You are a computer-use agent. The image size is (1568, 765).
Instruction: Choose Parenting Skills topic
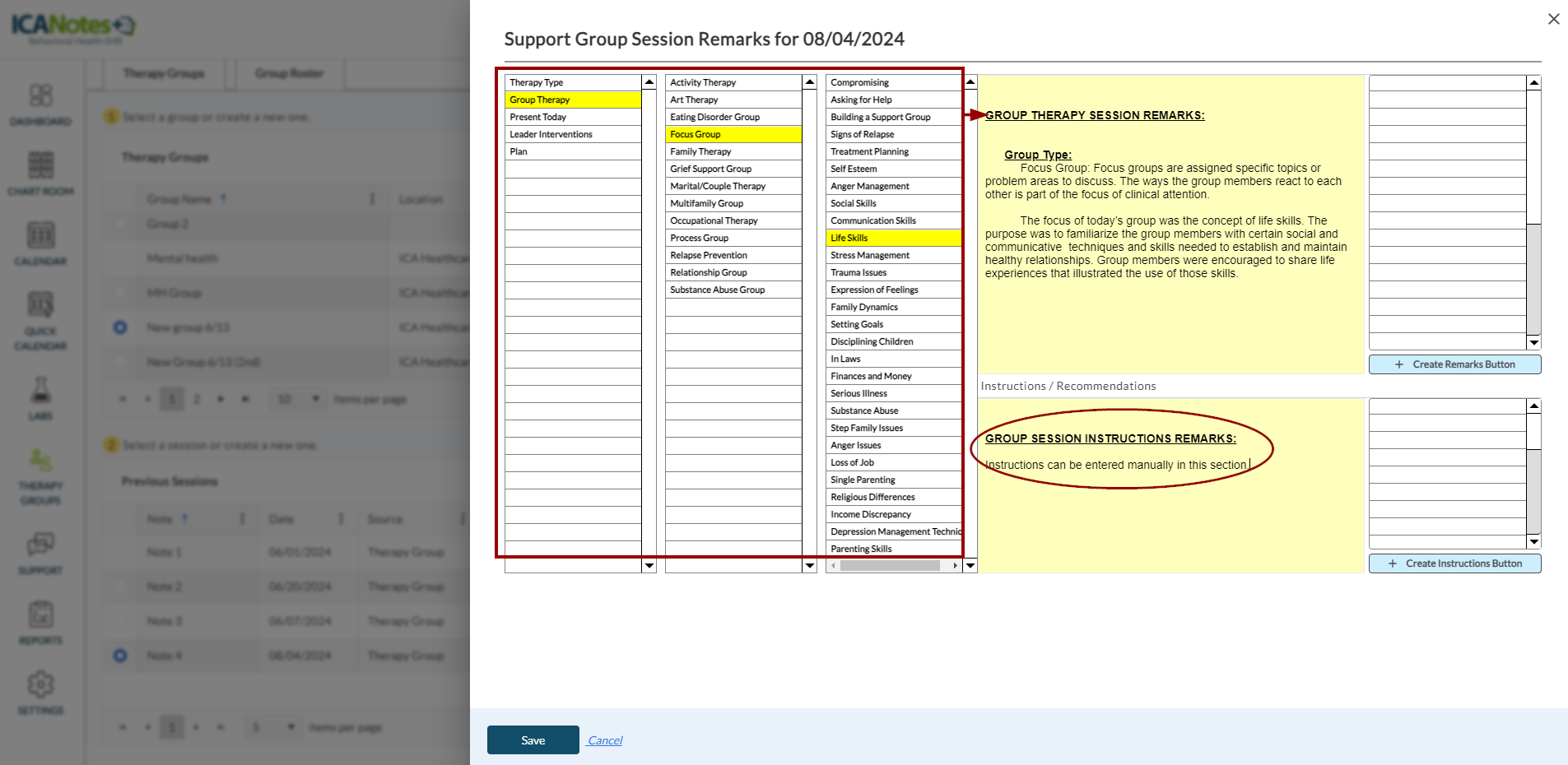[894, 549]
